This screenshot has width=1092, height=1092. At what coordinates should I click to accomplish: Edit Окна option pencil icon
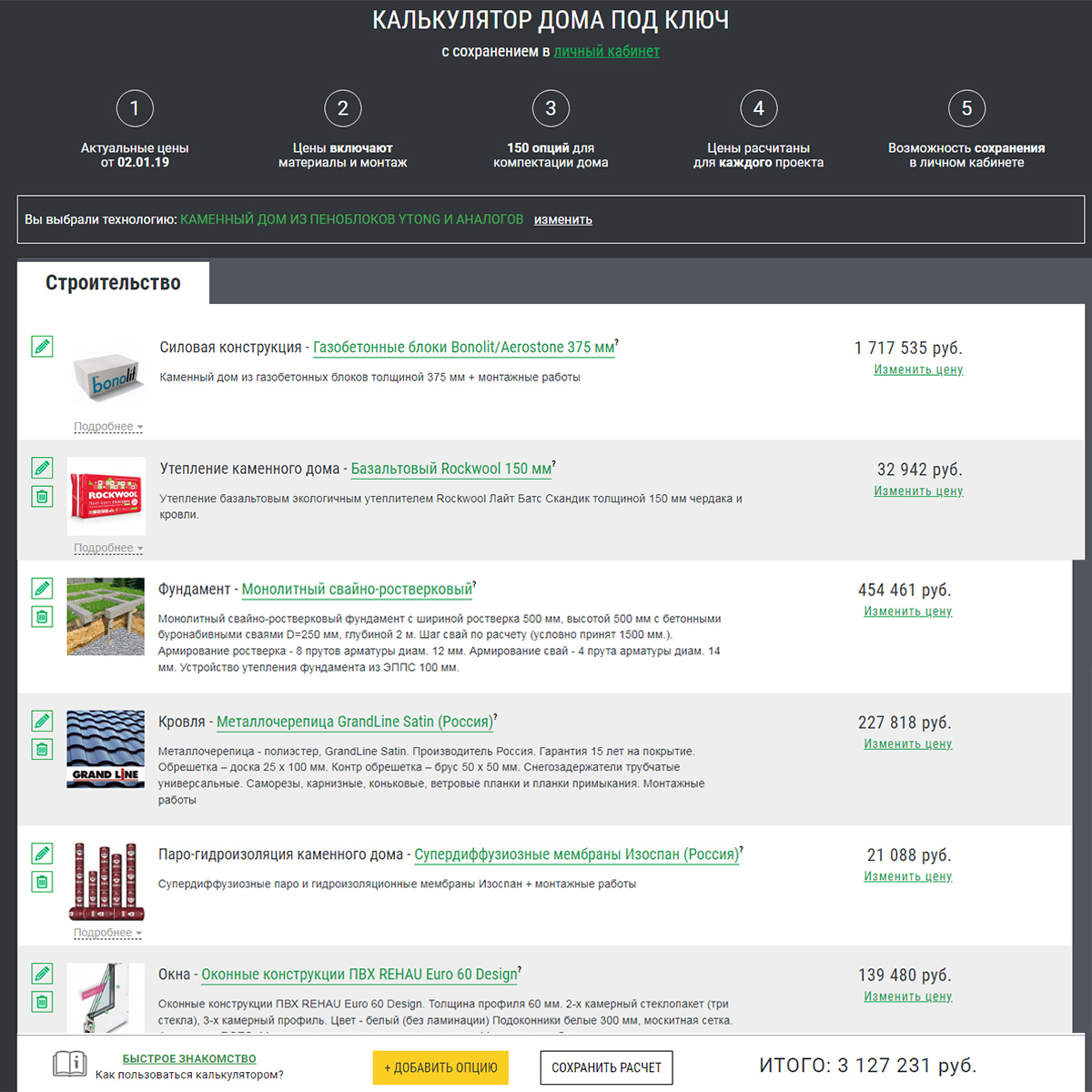[42, 974]
